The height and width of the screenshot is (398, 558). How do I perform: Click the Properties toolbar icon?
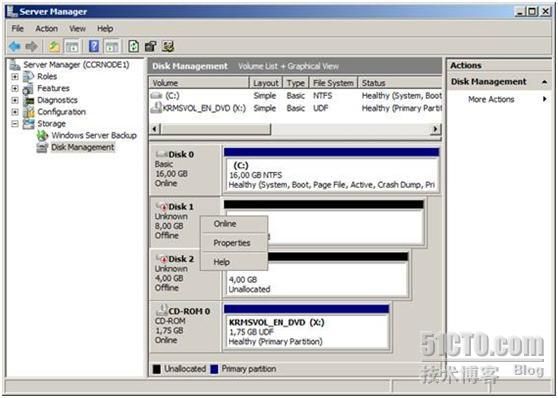151,46
